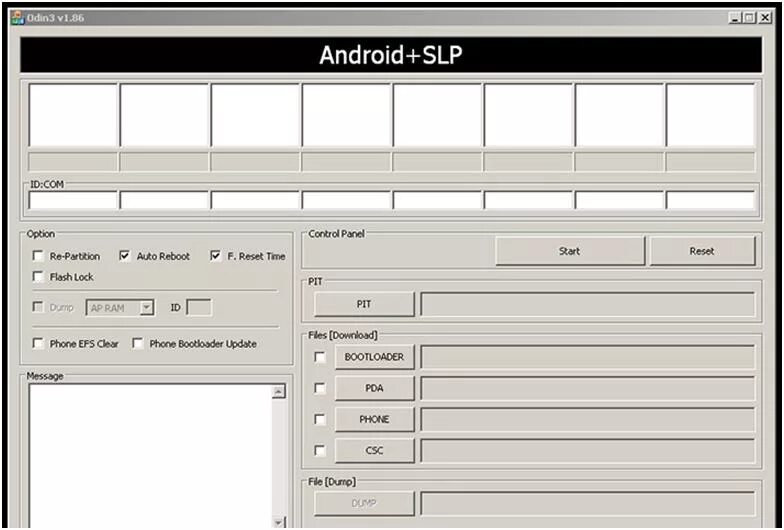
Task: Click inside the Message log text area
Action: click(x=150, y=456)
